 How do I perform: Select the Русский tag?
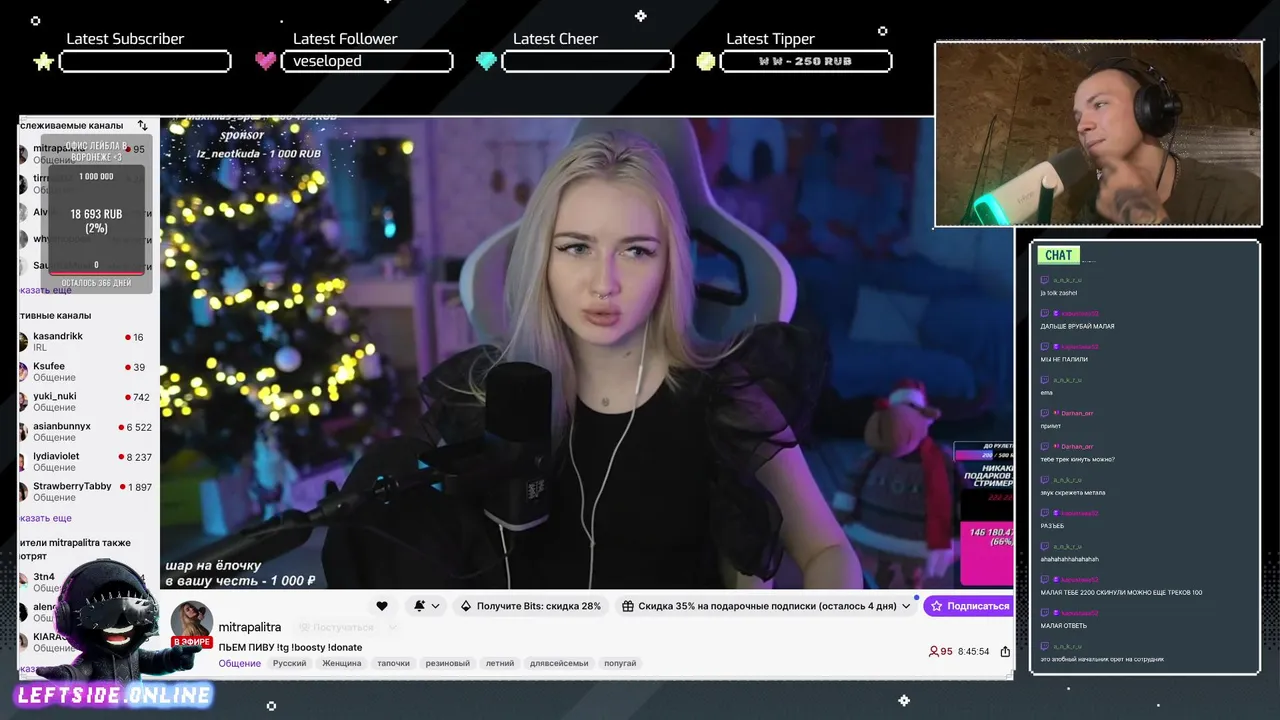point(290,663)
